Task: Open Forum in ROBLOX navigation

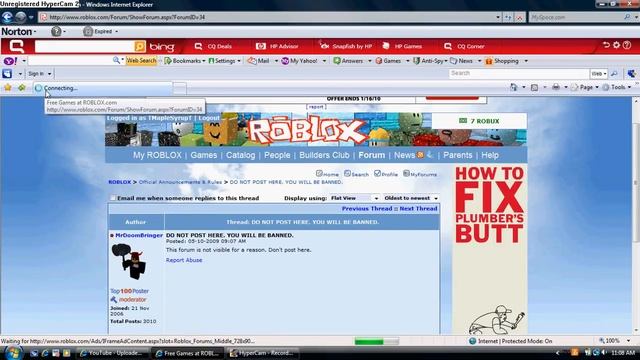Action: pyautogui.click(x=371, y=155)
